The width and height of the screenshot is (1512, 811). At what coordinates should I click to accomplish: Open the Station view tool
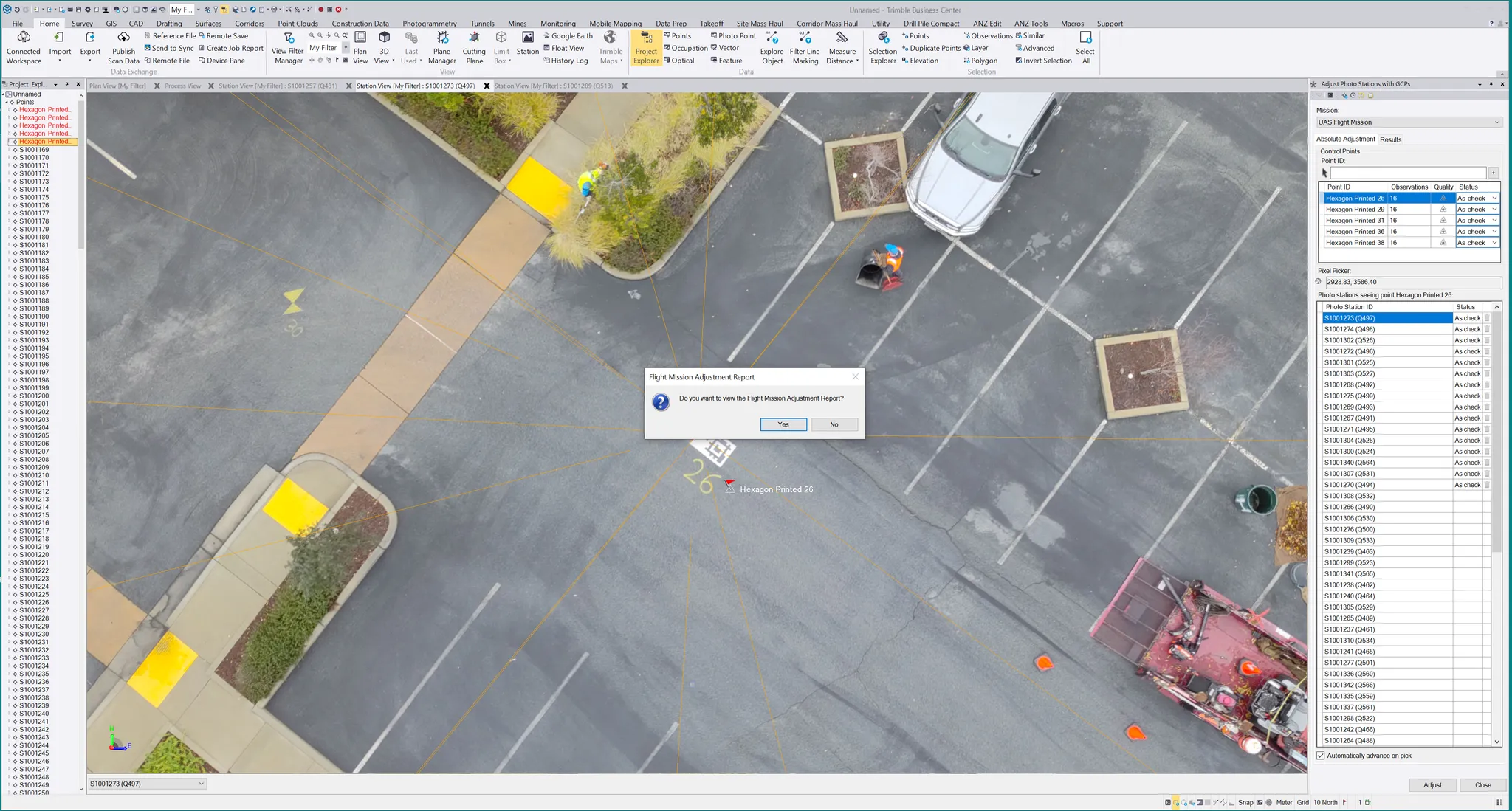point(527,43)
